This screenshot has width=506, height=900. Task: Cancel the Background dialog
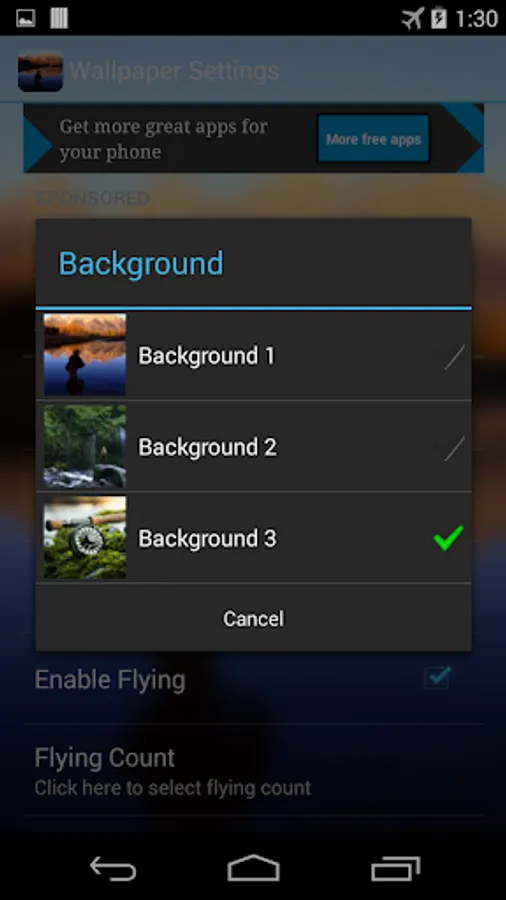[253, 618]
